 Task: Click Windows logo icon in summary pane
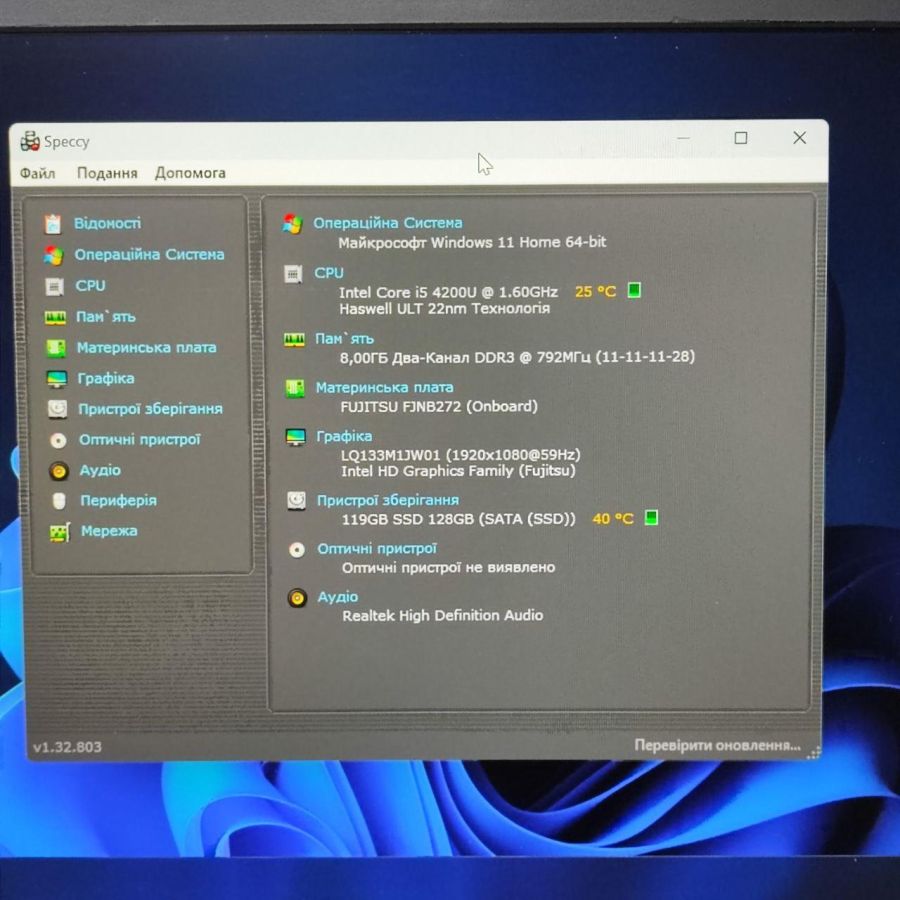tap(292, 224)
